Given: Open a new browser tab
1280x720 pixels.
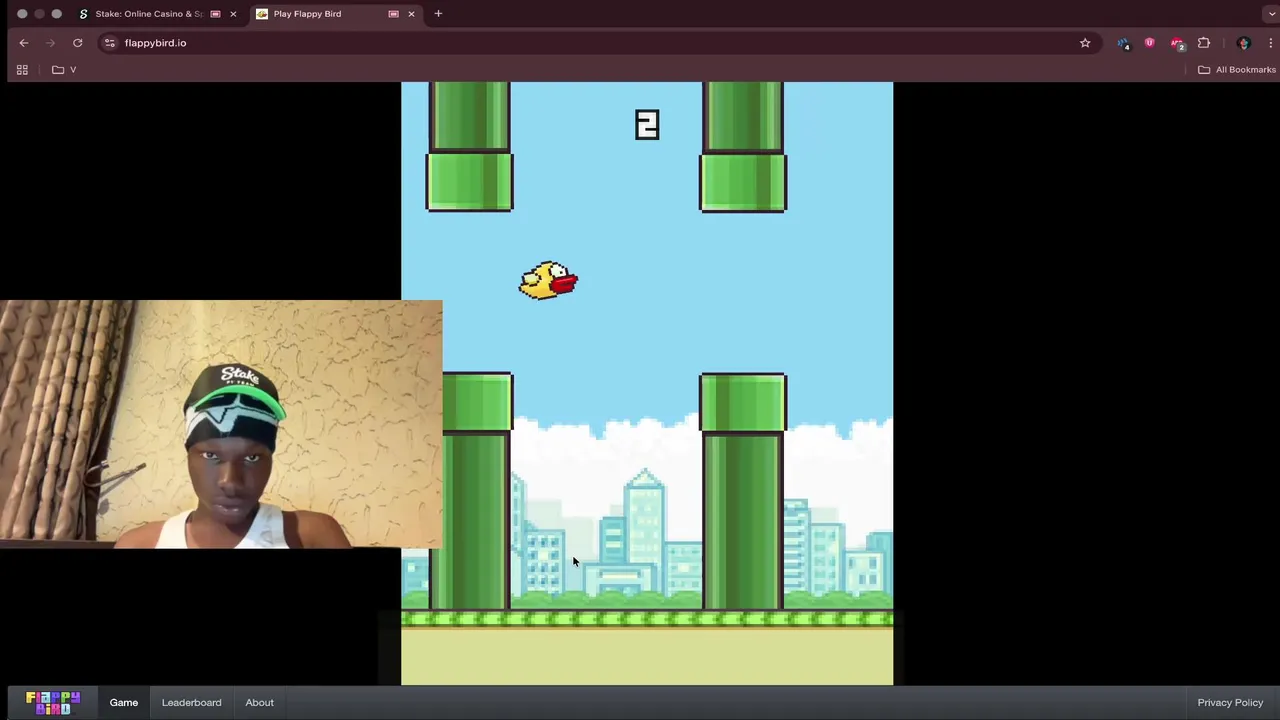Looking at the screenshot, I should tap(438, 14).
